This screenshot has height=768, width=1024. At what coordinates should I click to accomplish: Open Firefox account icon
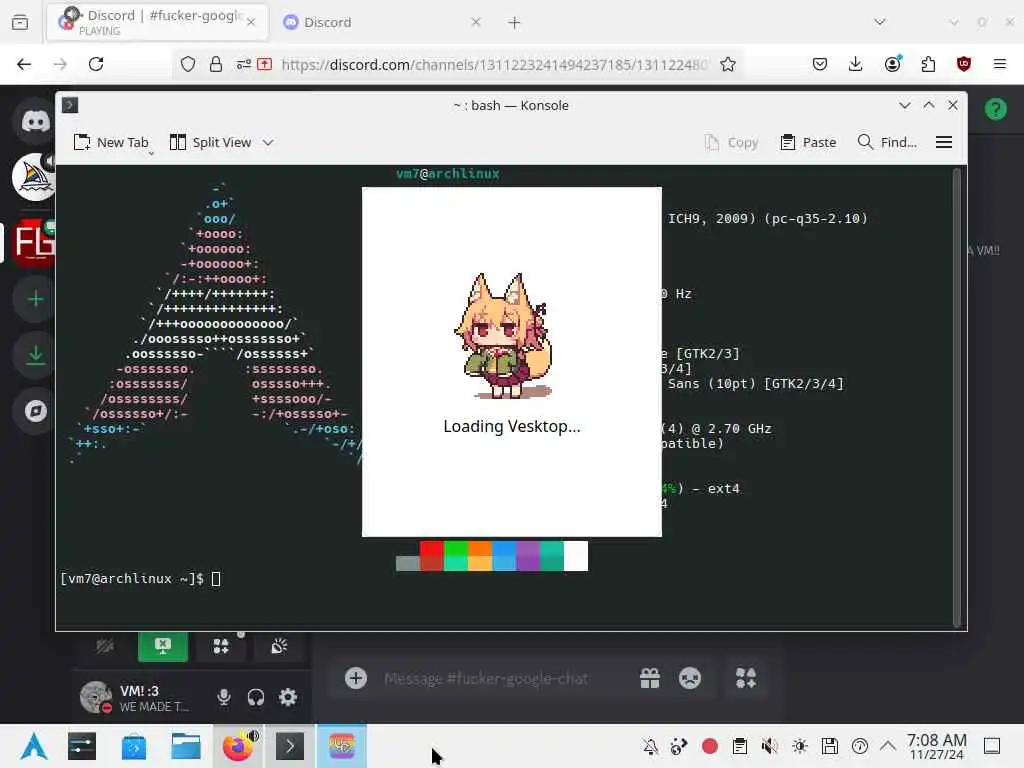pos(892,64)
